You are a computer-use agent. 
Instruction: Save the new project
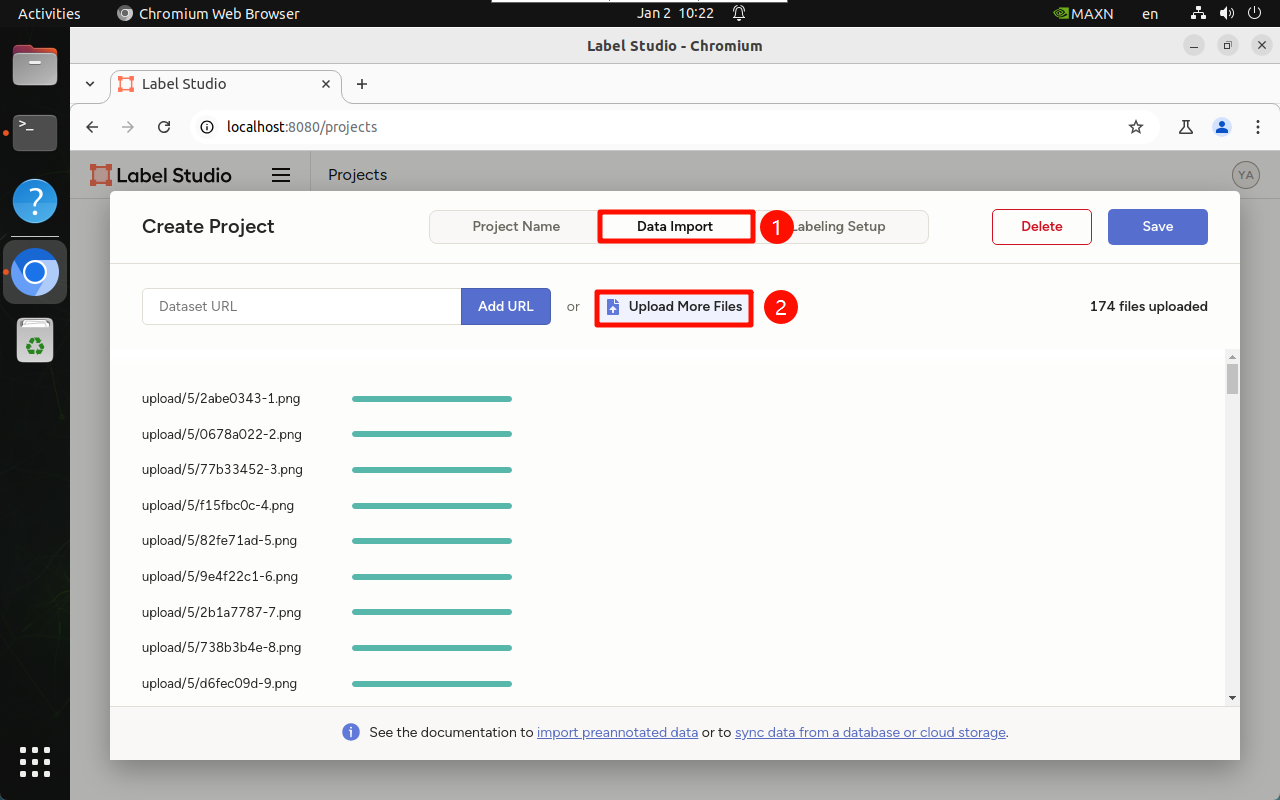click(1157, 227)
